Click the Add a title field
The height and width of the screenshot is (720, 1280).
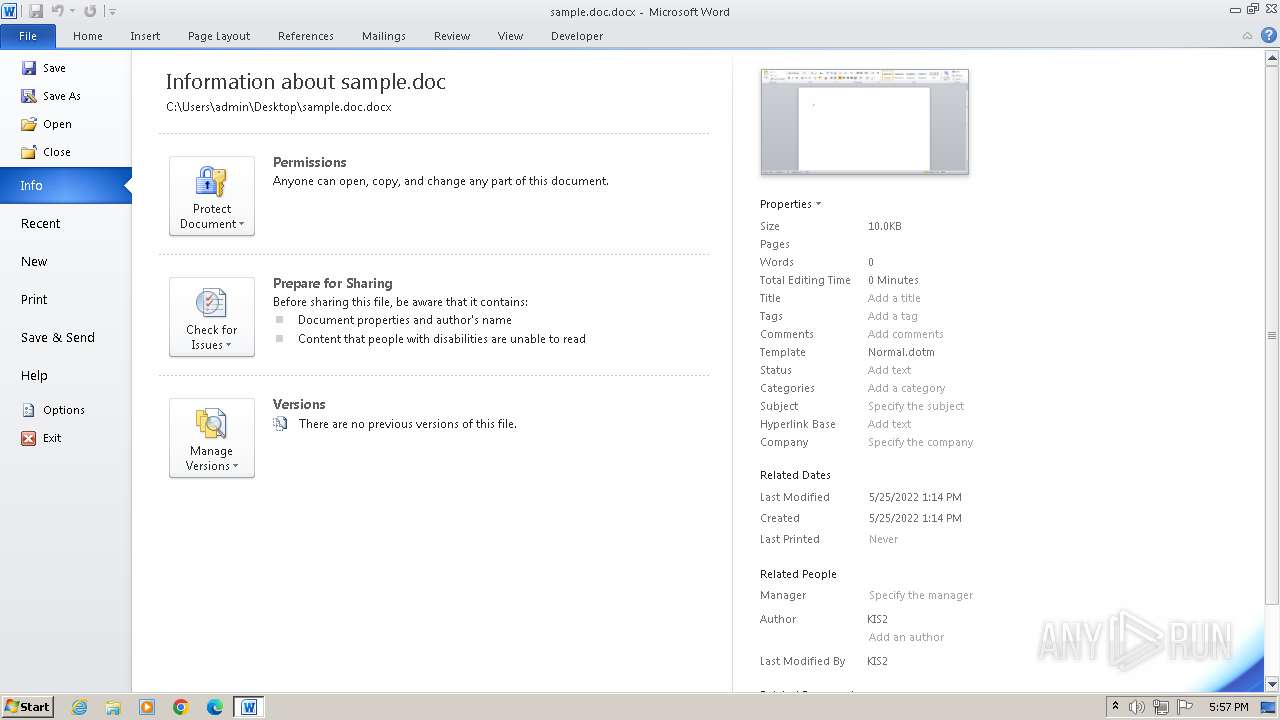pyautogui.click(x=894, y=298)
